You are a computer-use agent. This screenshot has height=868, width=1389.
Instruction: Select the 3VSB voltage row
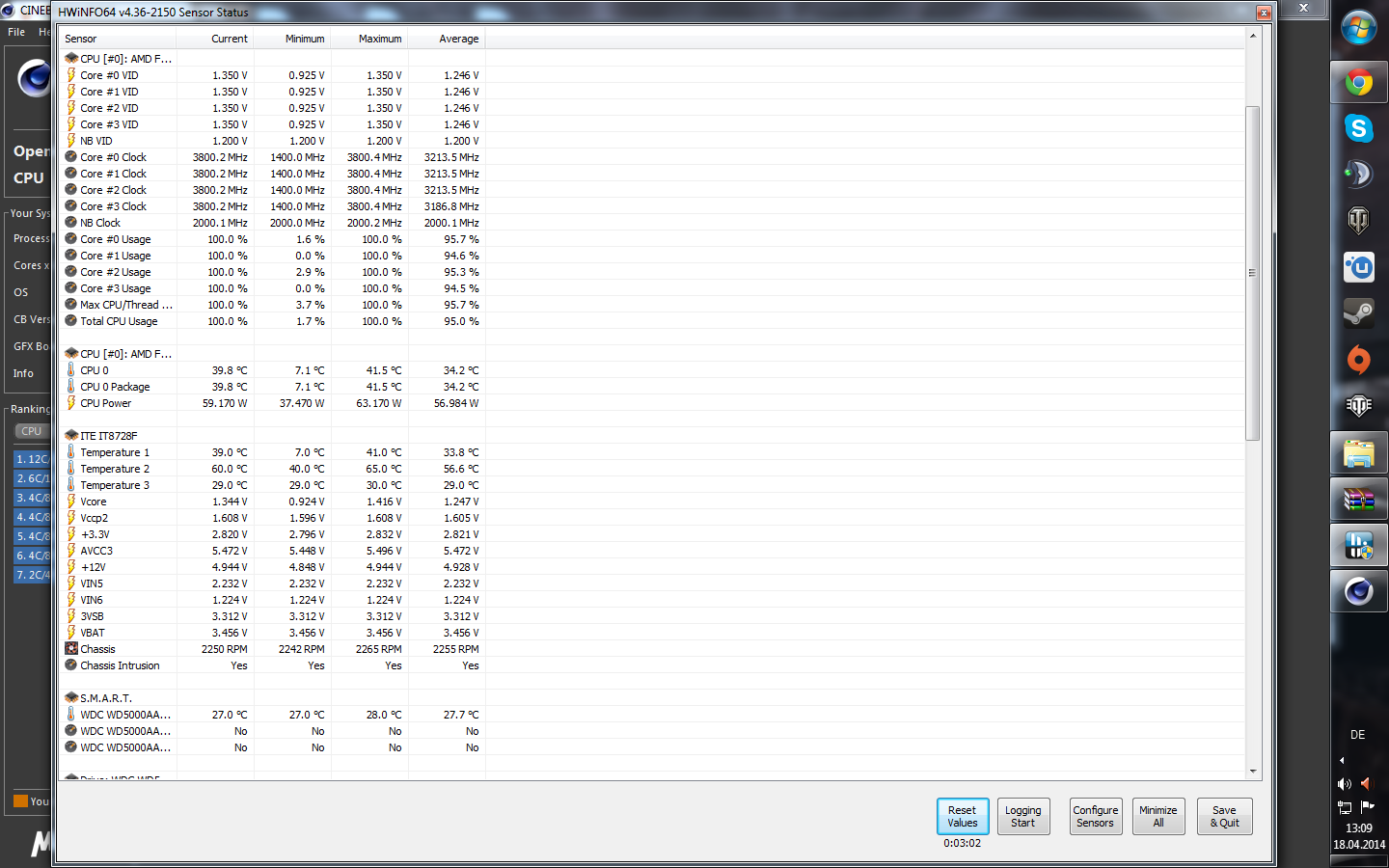point(272,616)
